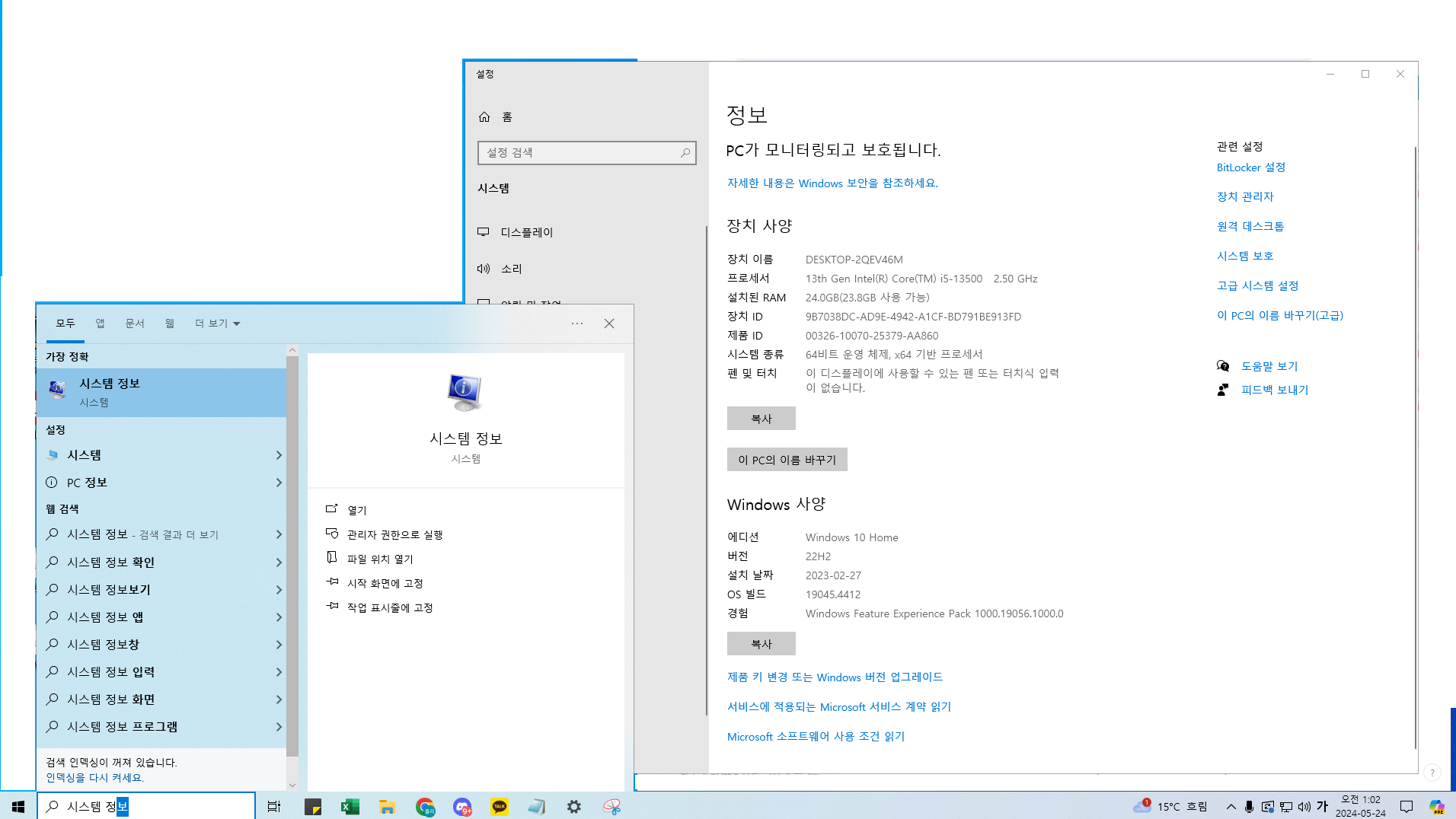Open the volume tray icon
The width and height of the screenshot is (1456, 819).
(x=1304, y=806)
